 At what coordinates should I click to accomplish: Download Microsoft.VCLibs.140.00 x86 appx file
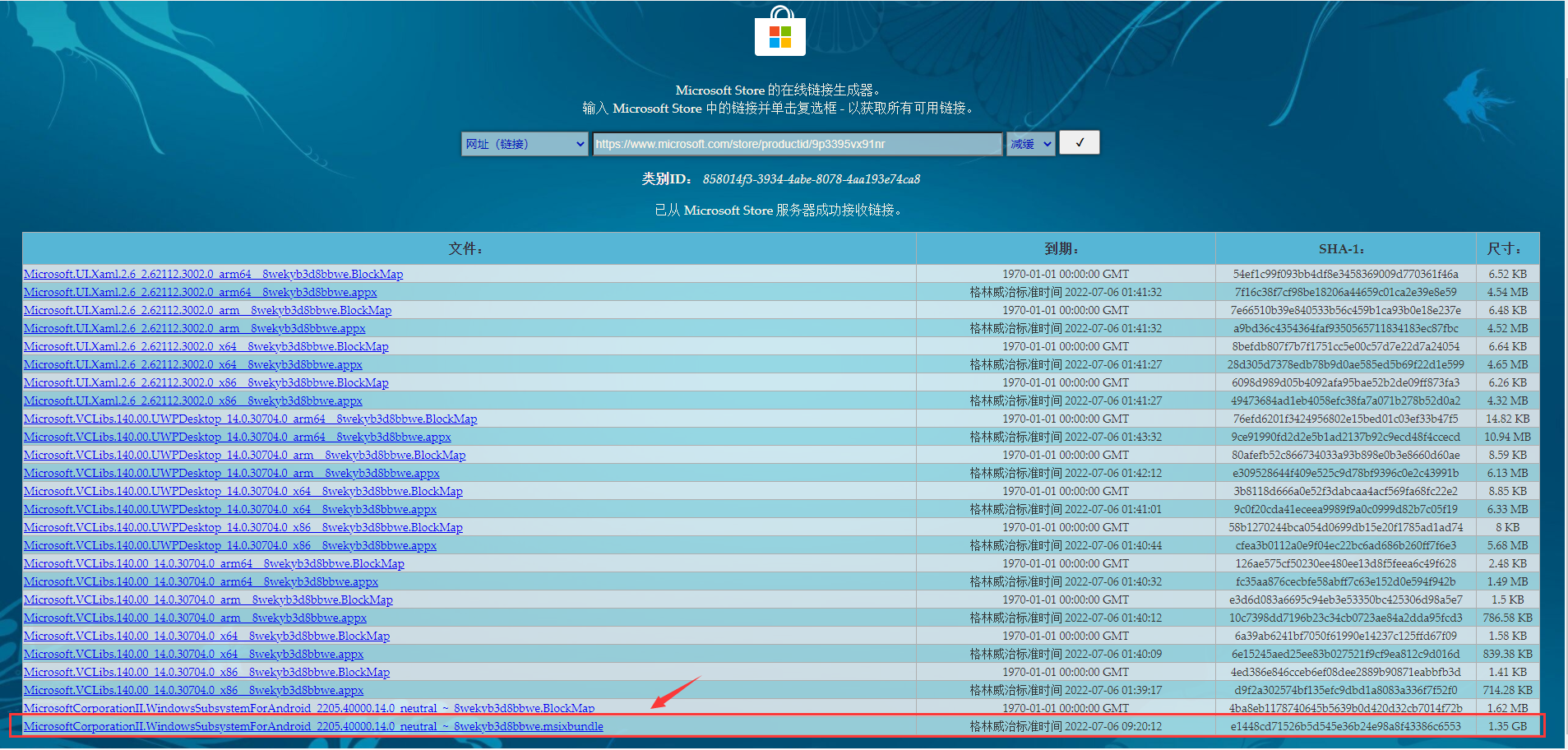coord(193,690)
